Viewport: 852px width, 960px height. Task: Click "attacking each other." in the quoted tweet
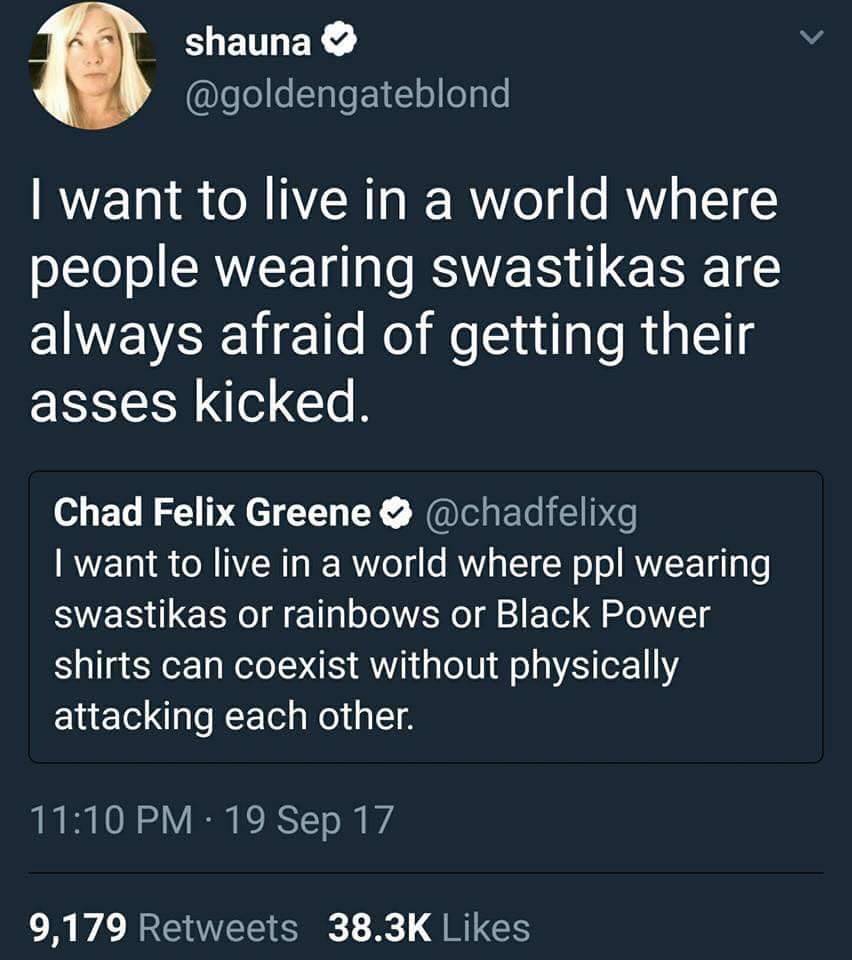point(231,716)
